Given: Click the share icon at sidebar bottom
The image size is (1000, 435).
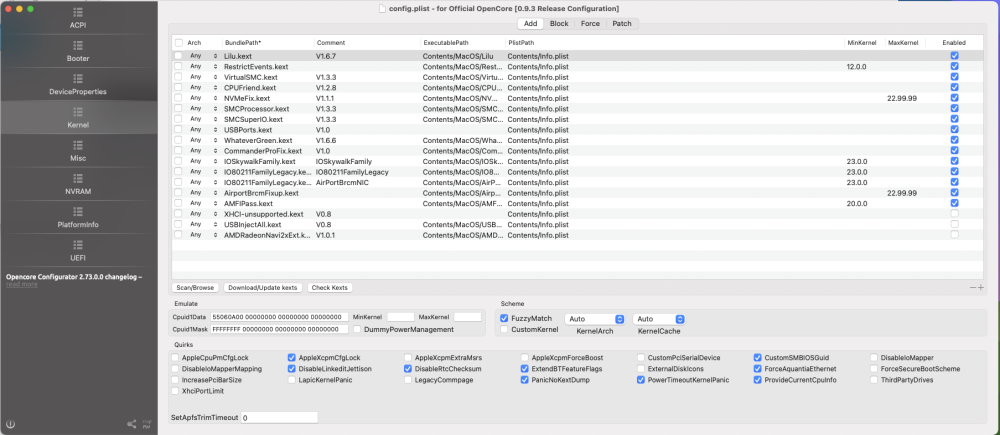Looking at the screenshot, I should pyautogui.click(x=131, y=424).
